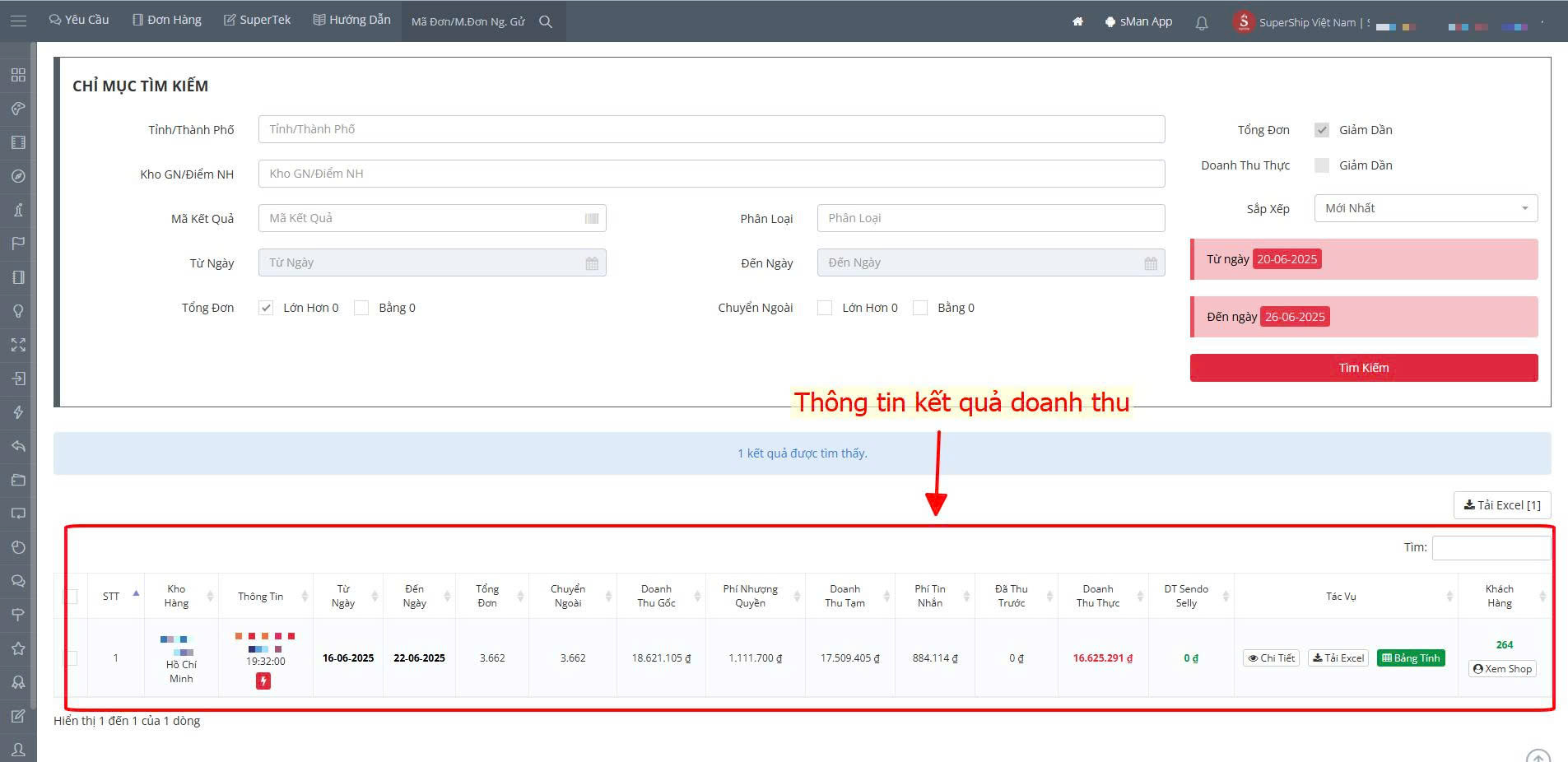
Task: Open the flag icon in the sidebar
Action: 18,244
